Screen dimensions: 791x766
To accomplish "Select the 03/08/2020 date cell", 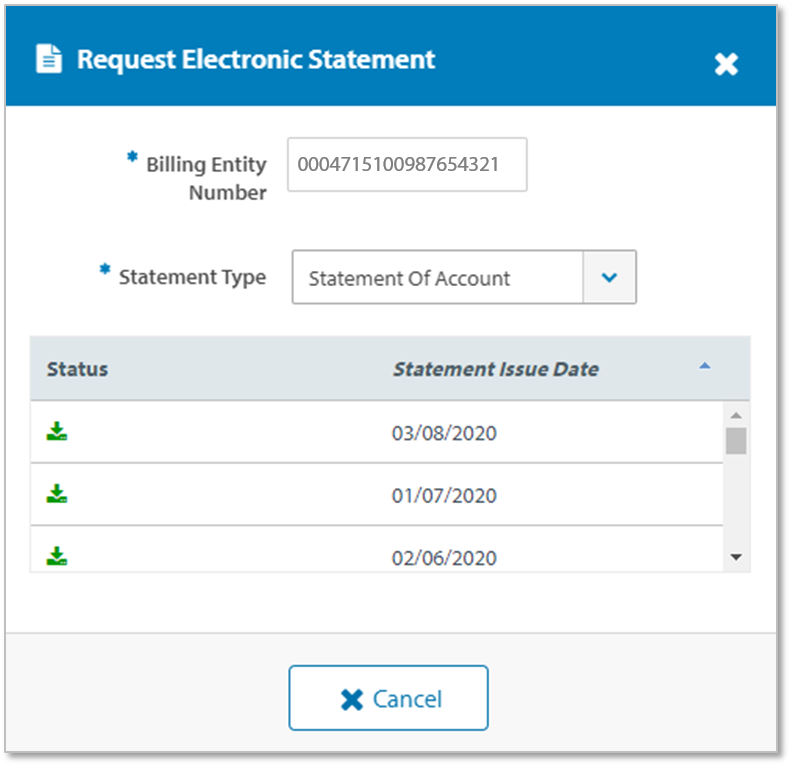I will (444, 434).
